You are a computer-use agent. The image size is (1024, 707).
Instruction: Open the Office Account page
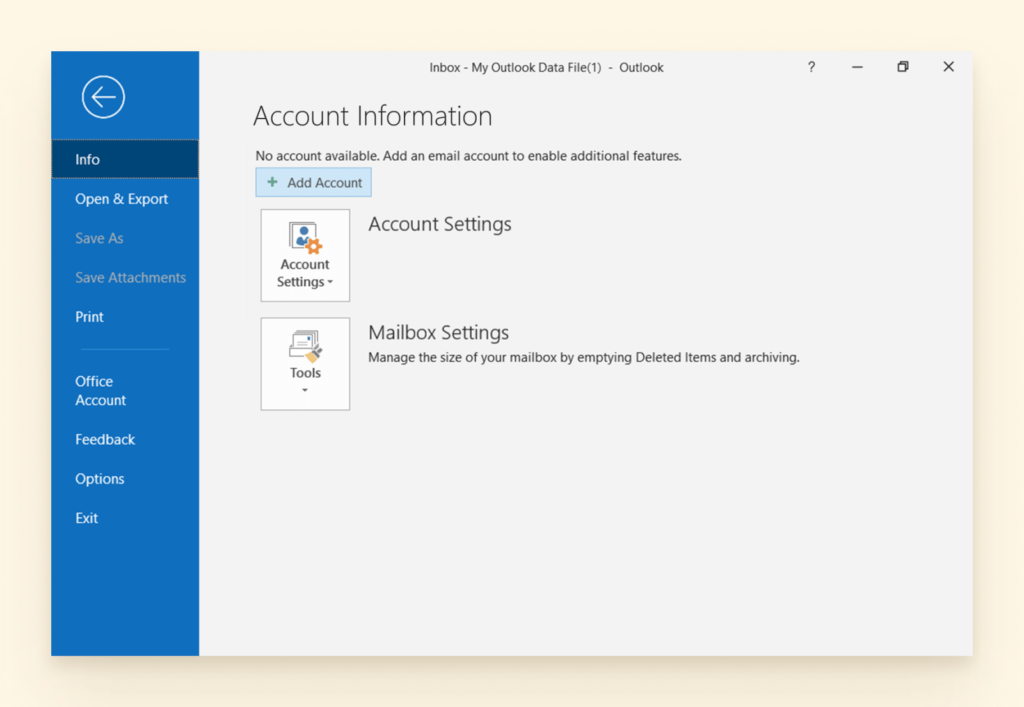coord(100,390)
